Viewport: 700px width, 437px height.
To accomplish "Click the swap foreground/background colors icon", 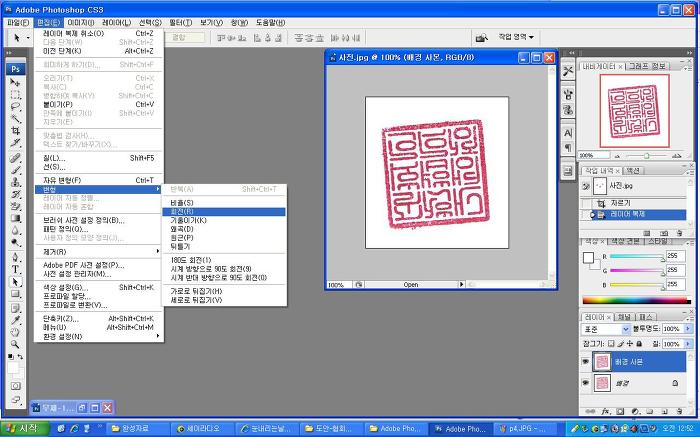I will (x=20, y=357).
